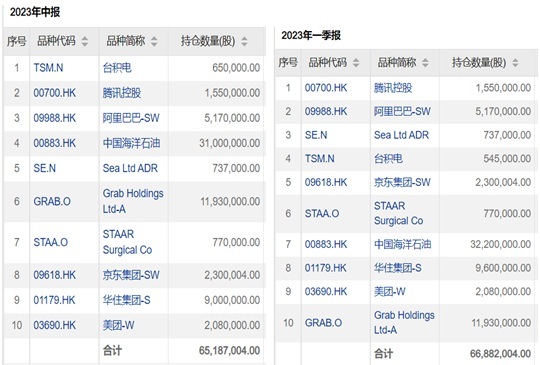
Task: Click 腾讯控股 link in right table
Action: click(393, 88)
